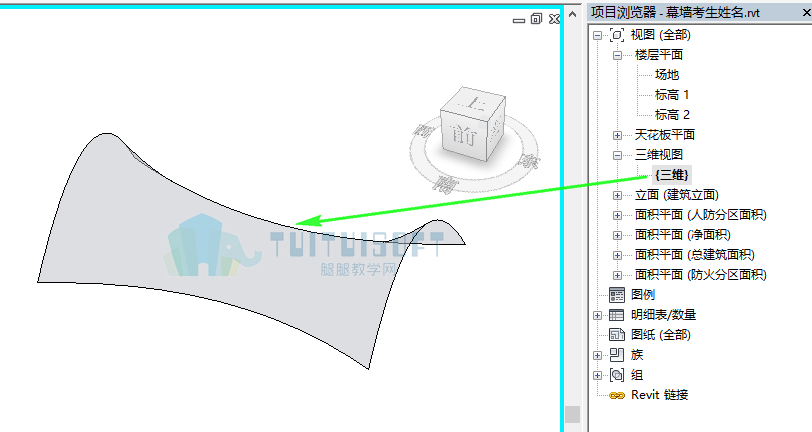Click ViewCube right side face
Viewport: 812px width, 432px height.
click(x=496, y=127)
